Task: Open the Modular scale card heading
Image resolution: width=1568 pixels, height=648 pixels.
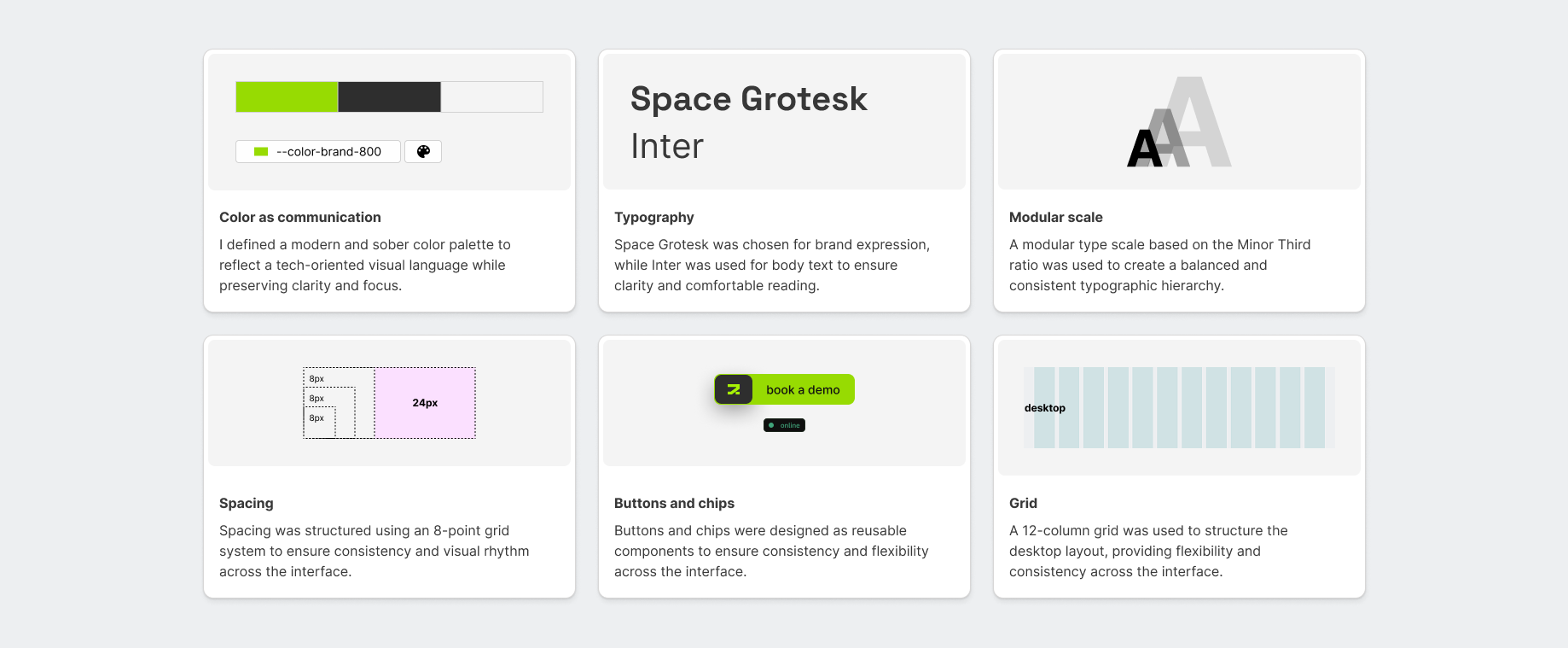Action: point(1055,217)
